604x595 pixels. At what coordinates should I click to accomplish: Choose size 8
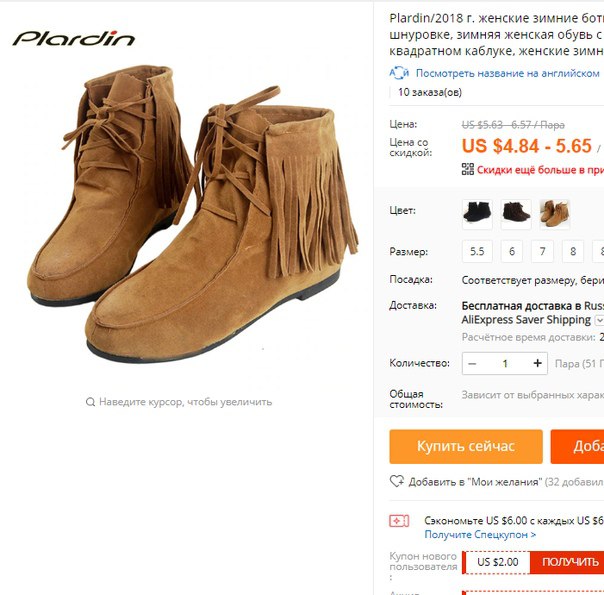(573, 251)
